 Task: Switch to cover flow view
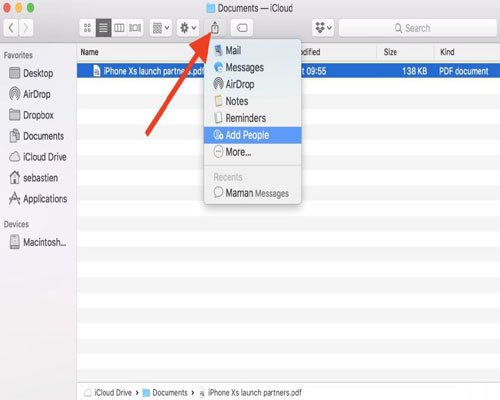pyautogui.click(x=135, y=28)
